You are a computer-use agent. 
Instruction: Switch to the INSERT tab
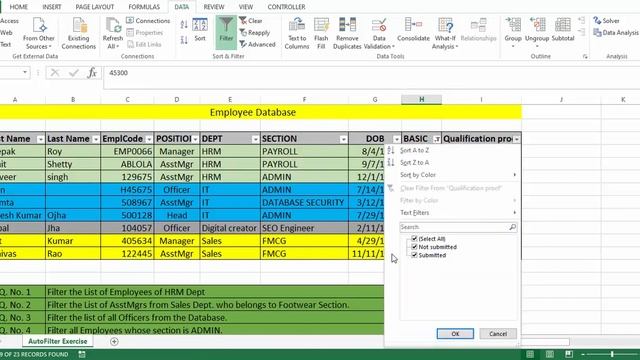[x=51, y=7]
